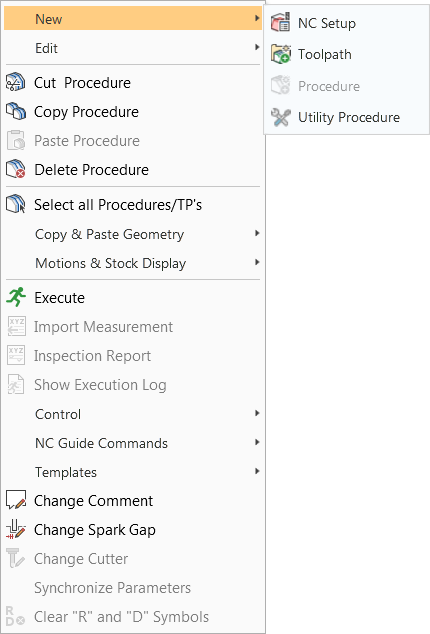
Task: Click the Delete Procedure red-x icon
Action: coord(15,169)
